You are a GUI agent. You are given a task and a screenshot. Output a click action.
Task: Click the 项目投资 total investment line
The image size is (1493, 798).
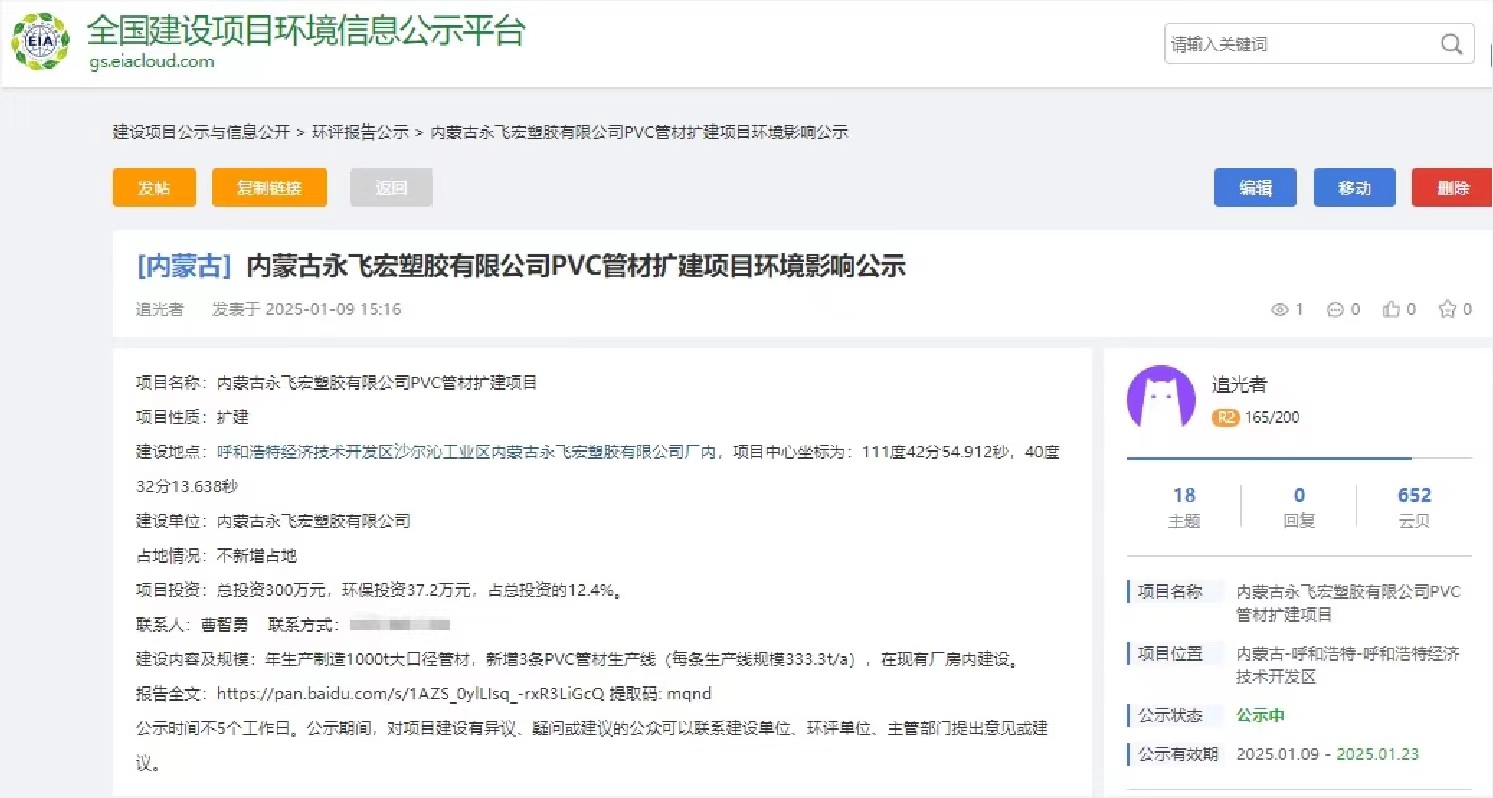tap(380, 590)
